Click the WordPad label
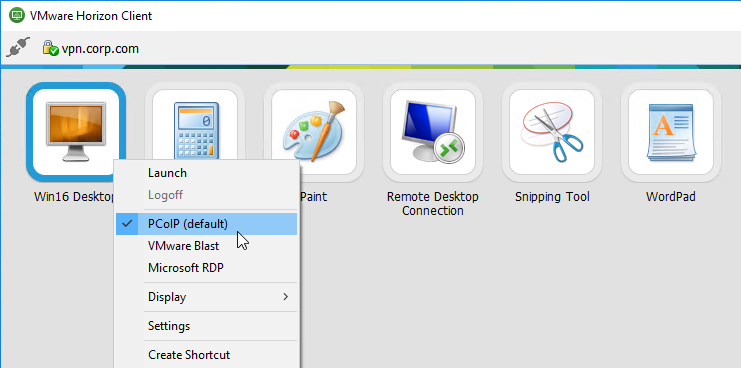This screenshot has width=741, height=368. [x=671, y=197]
